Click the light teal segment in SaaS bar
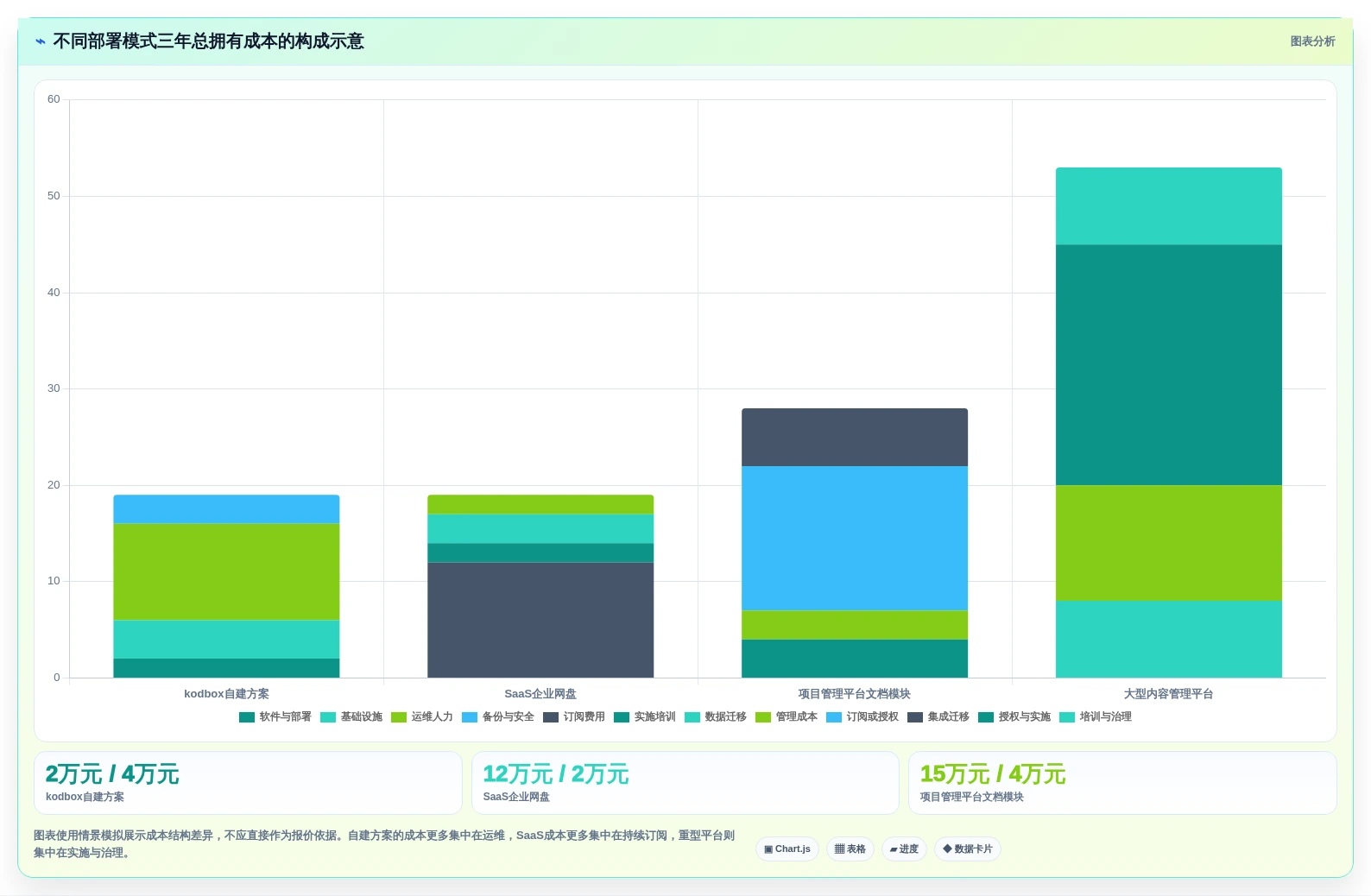1371x896 pixels. (x=540, y=529)
